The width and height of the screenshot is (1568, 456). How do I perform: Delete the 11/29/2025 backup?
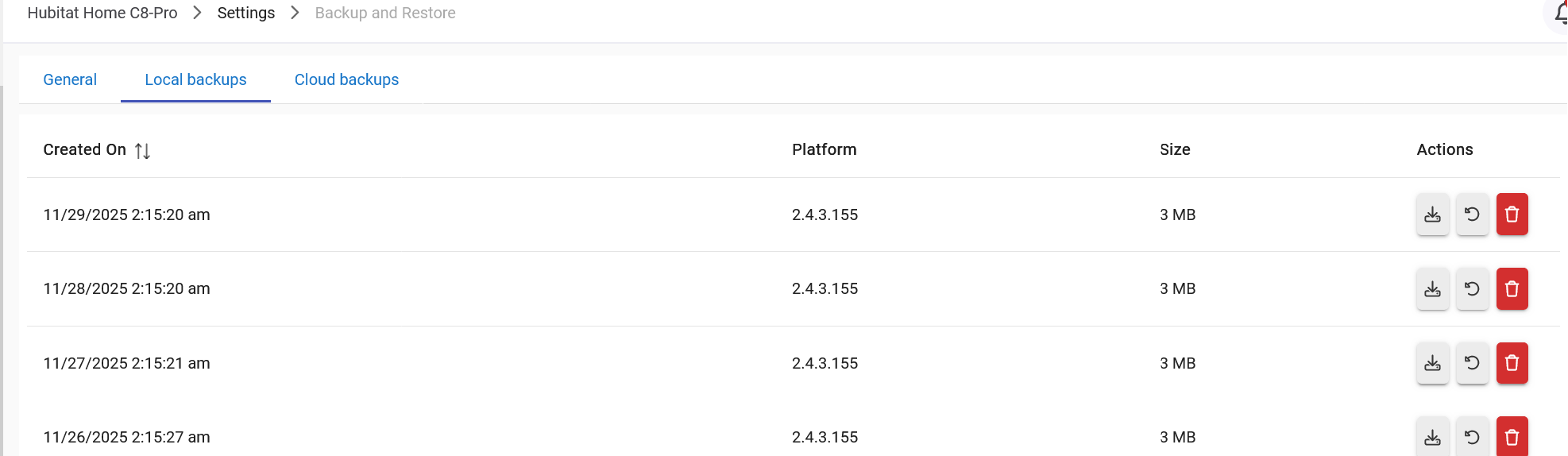[1512, 214]
